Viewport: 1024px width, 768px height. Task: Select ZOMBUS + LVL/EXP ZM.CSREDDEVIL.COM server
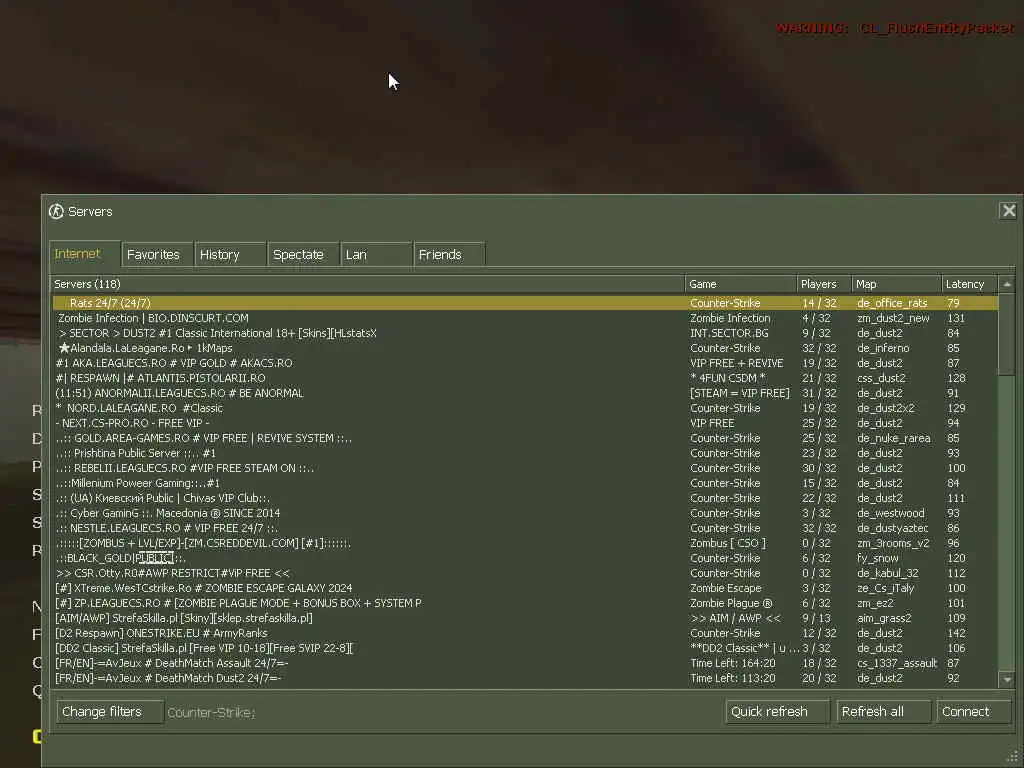pyautogui.click(x=525, y=543)
